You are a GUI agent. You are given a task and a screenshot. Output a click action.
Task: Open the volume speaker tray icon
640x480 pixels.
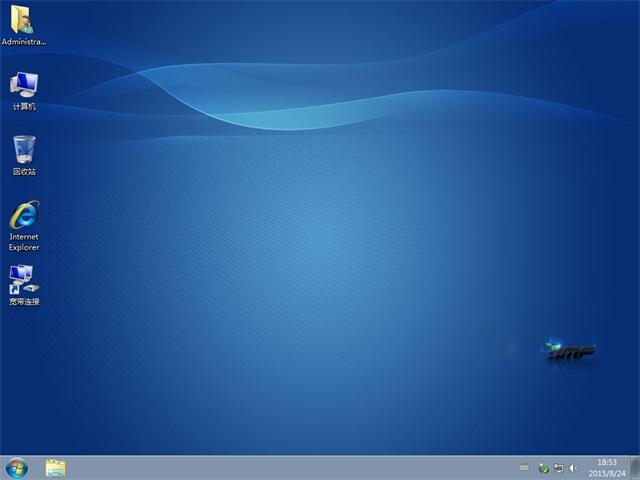click(573, 468)
